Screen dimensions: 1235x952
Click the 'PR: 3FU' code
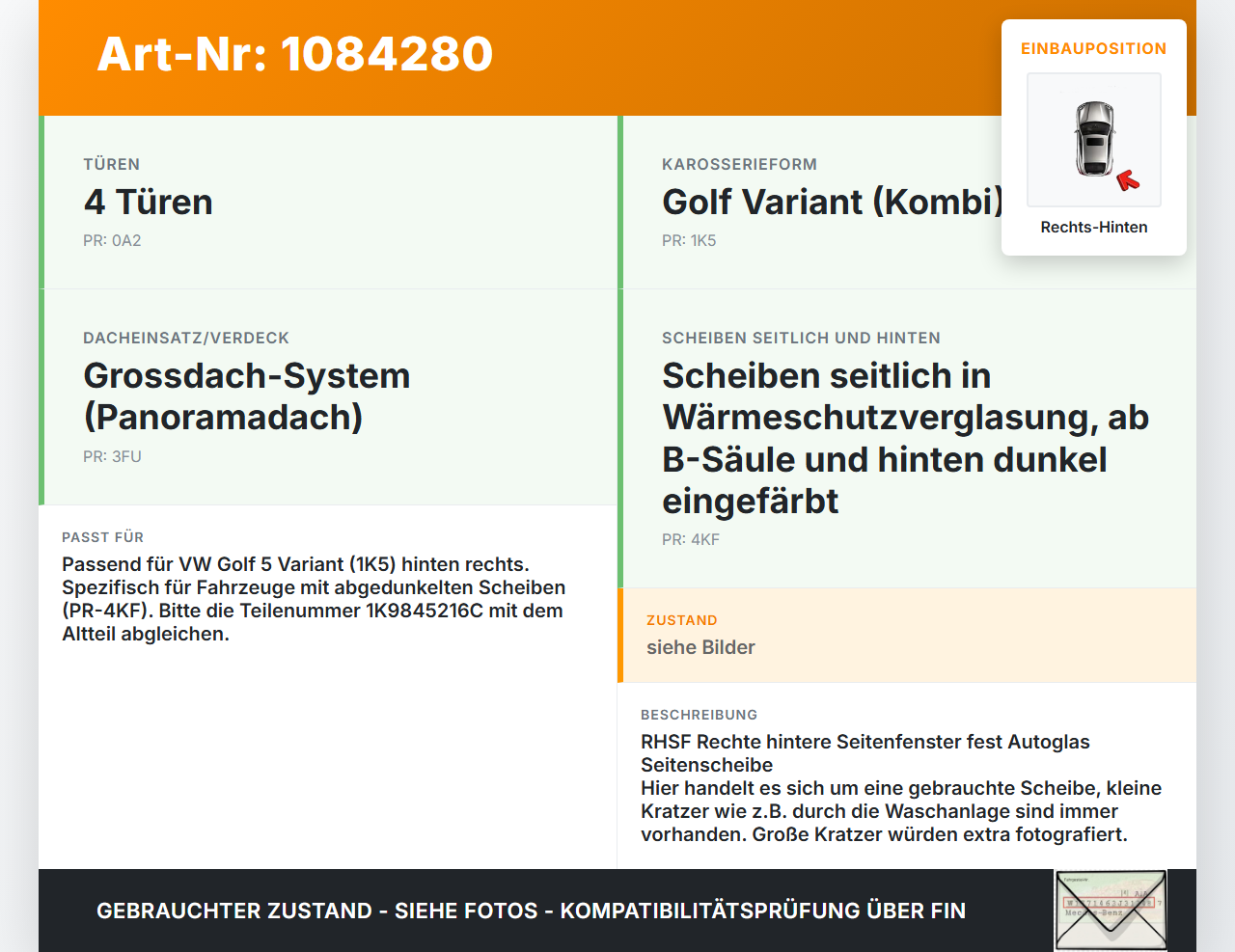(112, 456)
